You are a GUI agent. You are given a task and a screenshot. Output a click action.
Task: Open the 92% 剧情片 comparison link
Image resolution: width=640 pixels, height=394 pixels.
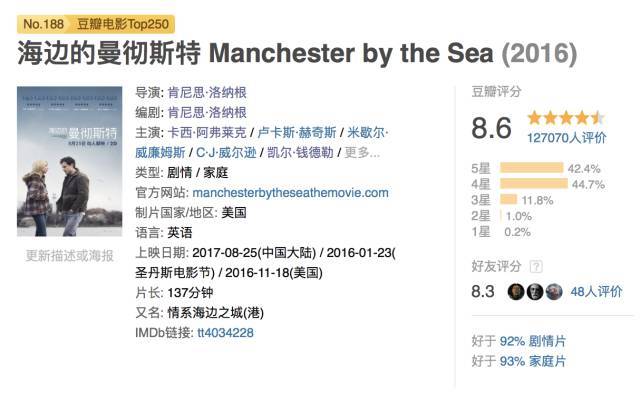(533, 341)
